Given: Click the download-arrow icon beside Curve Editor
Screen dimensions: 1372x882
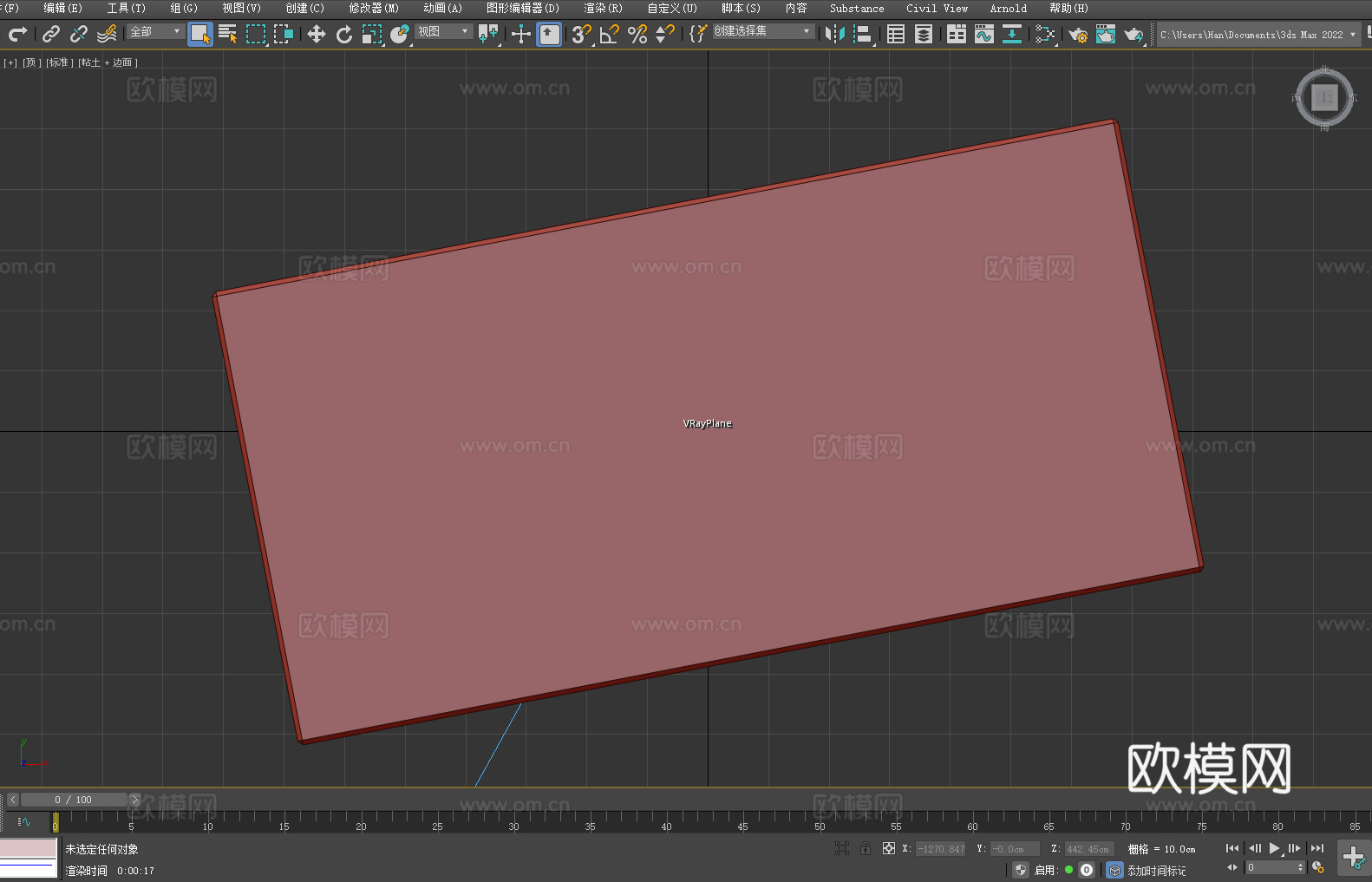Looking at the screenshot, I should click(1012, 34).
